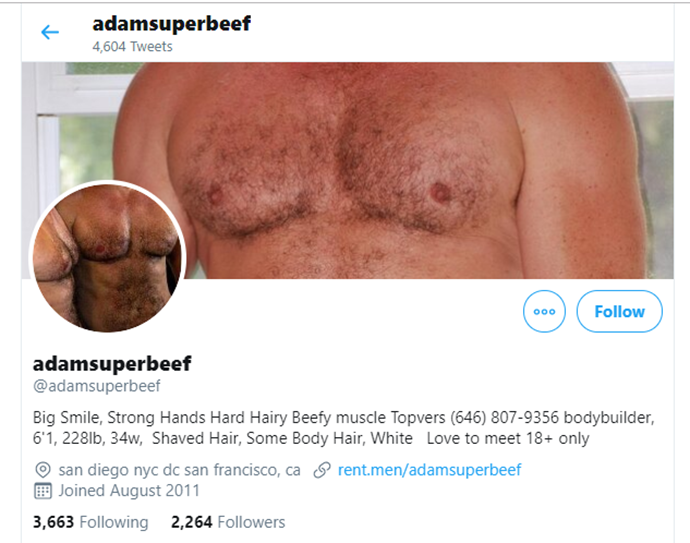The image size is (690, 543).
Task: Open the rent.men/adamsuperbeef link
Action: pyautogui.click(x=429, y=470)
